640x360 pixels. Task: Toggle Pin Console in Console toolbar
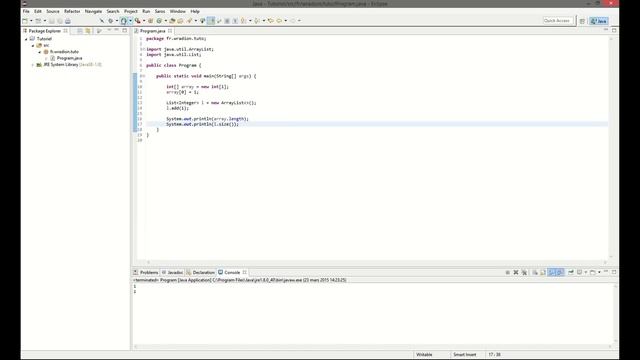pos(571,272)
